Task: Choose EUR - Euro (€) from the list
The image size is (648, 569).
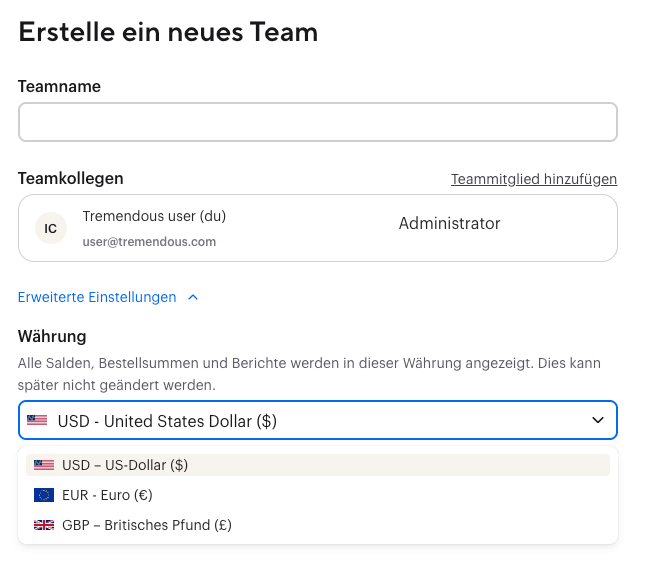Action: coord(107,495)
